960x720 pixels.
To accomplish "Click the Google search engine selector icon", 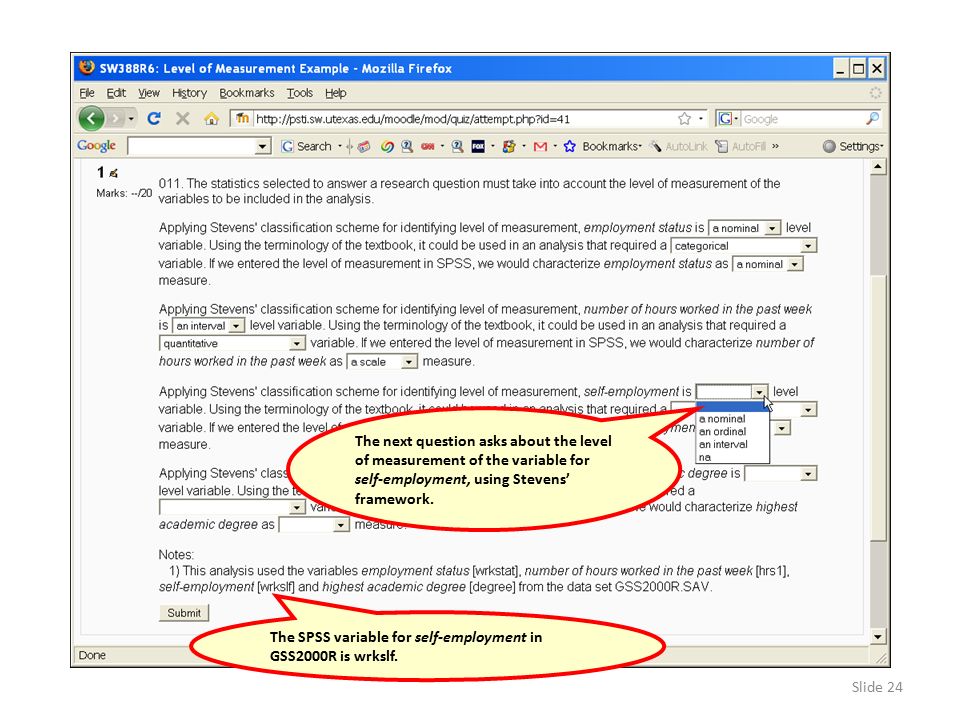I will tap(725, 119).
